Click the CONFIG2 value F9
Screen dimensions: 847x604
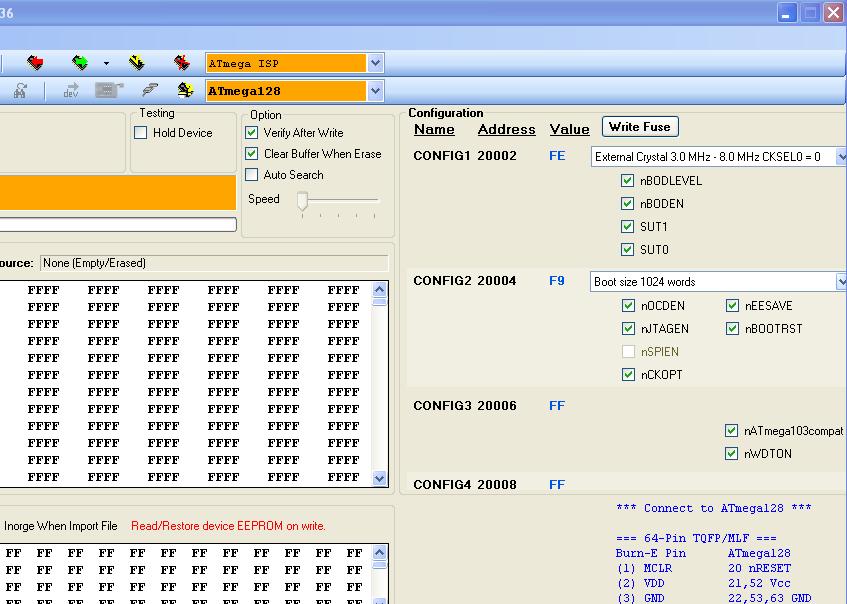tap(557, 281)
